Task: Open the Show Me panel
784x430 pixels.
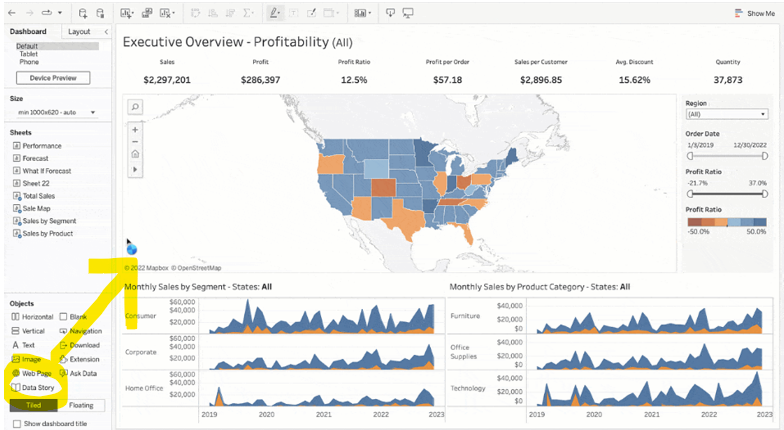Action: [x=754, y=14]
